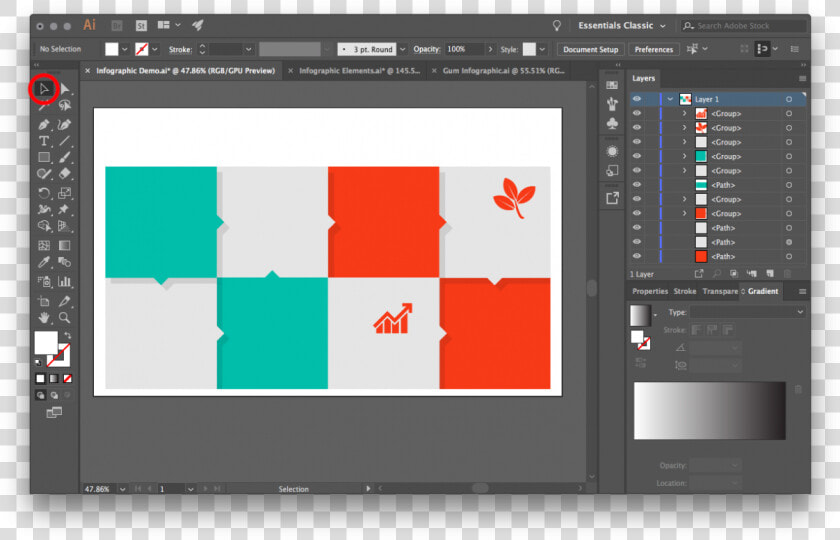Hide the teal Path via its eye icon
The width and height of the screenshot is (840, 540).
[x=636, y=185]
